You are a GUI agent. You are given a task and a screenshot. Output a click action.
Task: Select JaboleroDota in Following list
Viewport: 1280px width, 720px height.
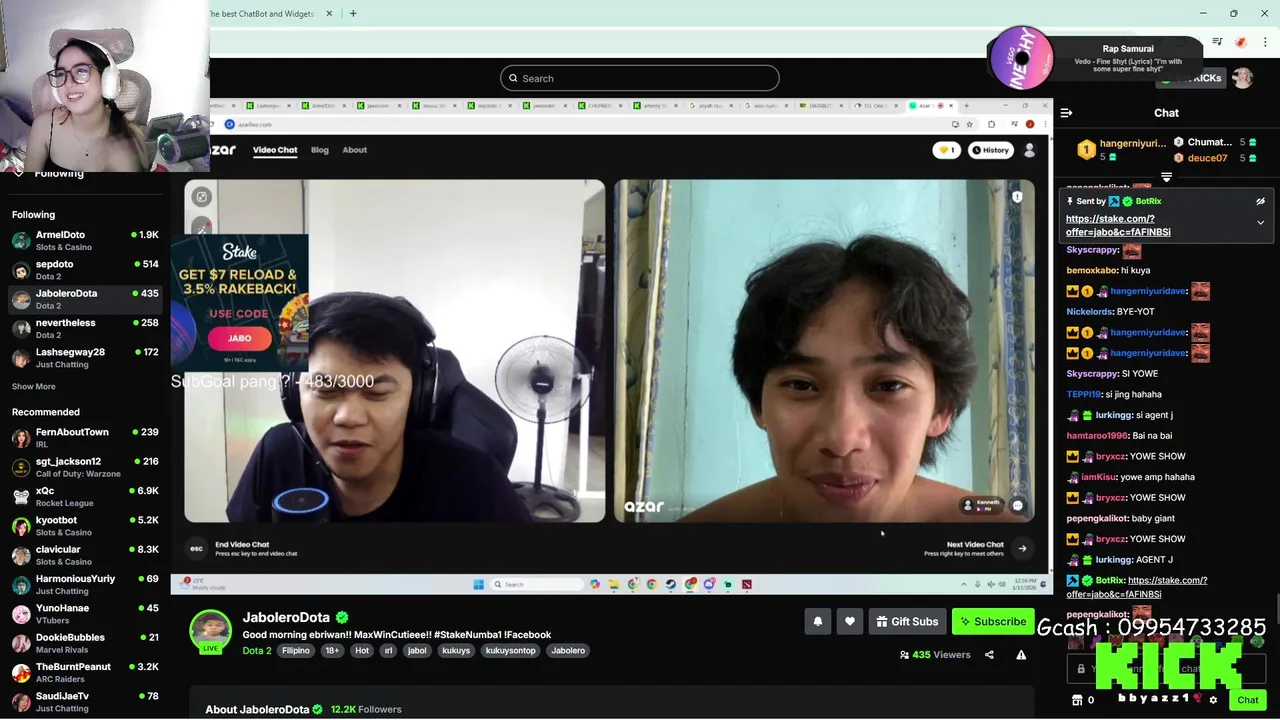click(85, 299)
